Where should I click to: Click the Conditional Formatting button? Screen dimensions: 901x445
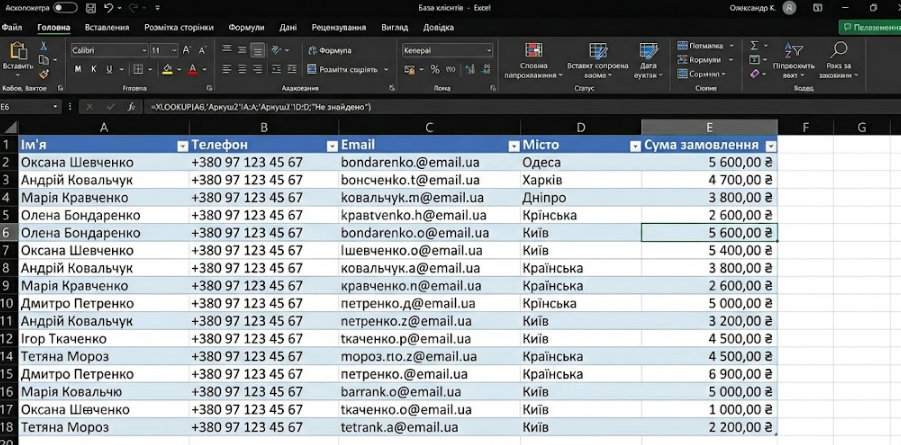click(x=533, y=60)
